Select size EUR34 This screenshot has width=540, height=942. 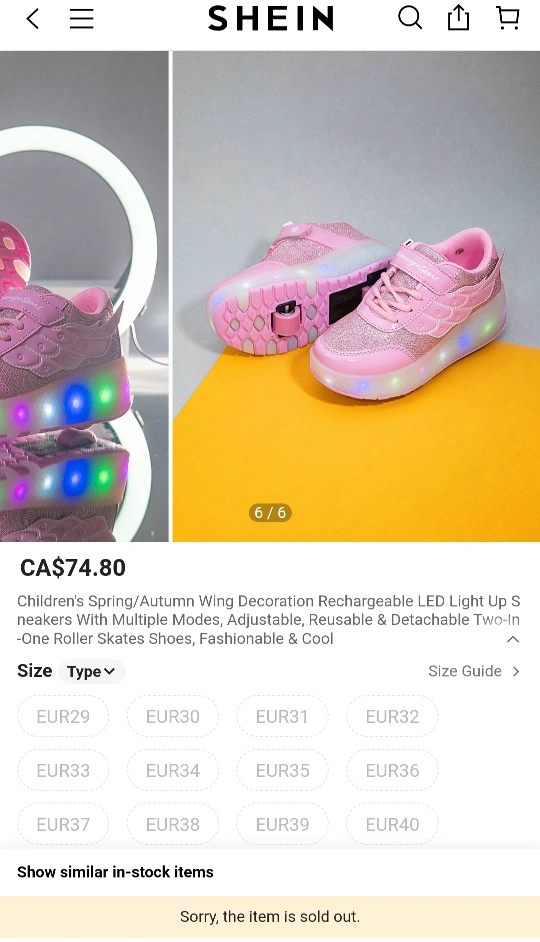(x=173, y=770)
